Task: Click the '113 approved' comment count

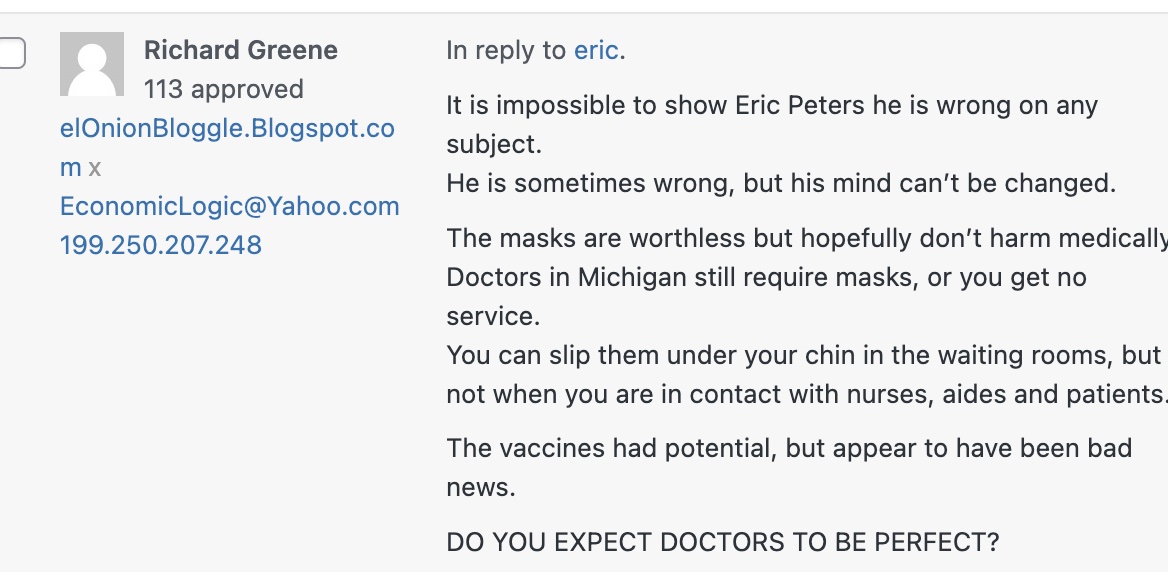Action: point(223,89)
